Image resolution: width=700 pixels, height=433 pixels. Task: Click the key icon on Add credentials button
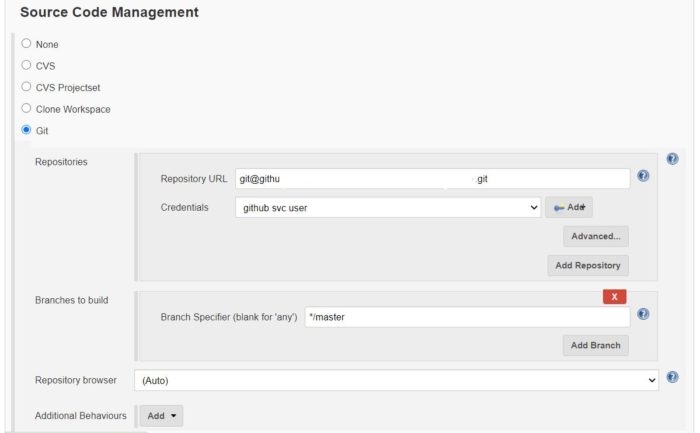[558, 208]
